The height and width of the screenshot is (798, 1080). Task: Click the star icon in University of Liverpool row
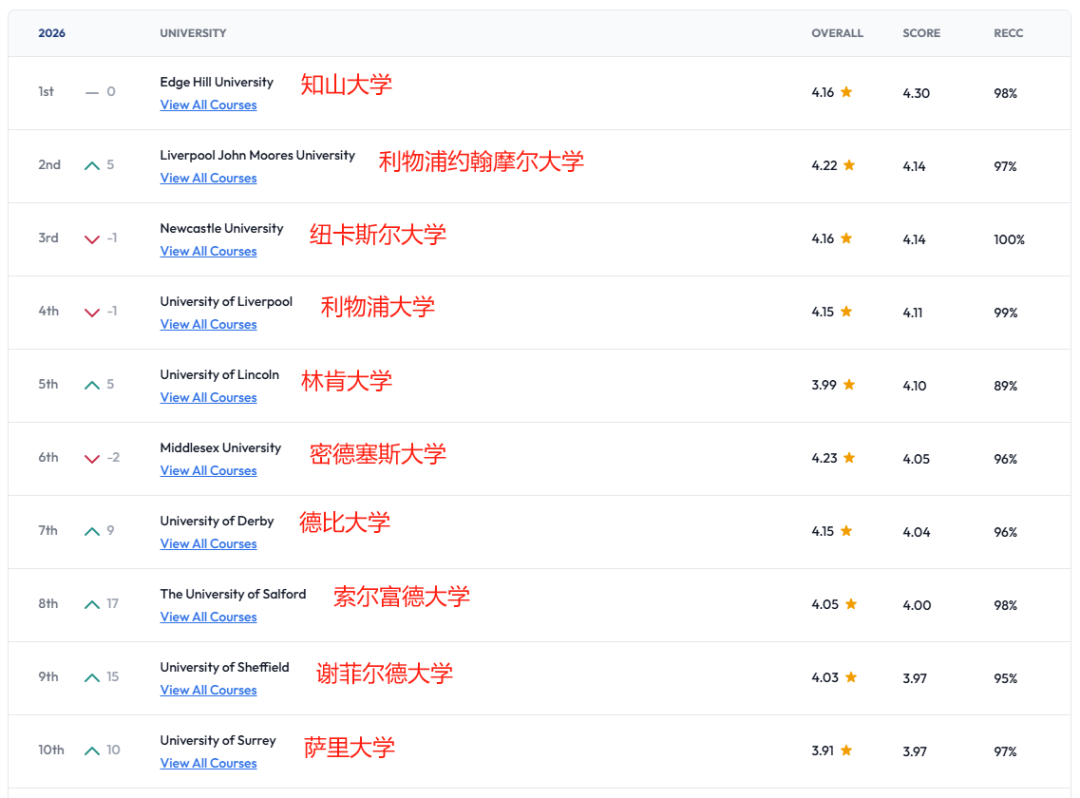pos(847,311)
